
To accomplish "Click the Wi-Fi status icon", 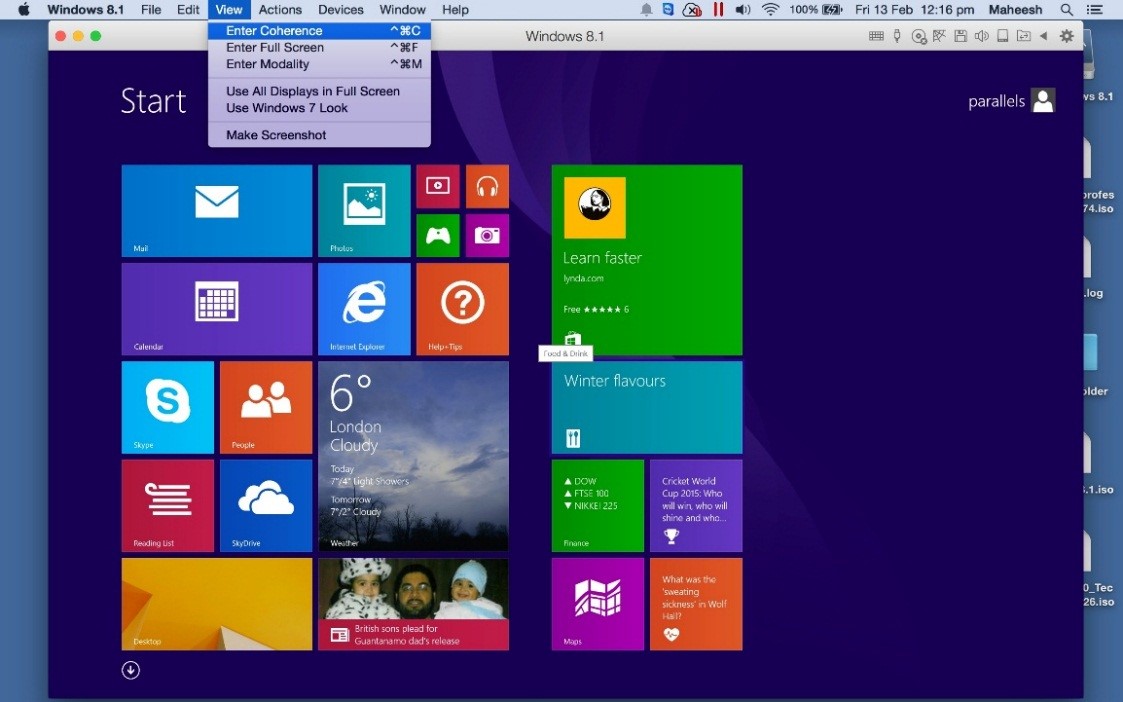I will click(771, 9).
